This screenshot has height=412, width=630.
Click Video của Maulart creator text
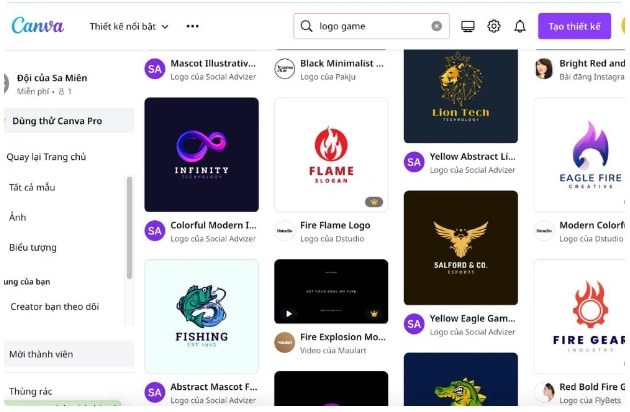(333, 351)
